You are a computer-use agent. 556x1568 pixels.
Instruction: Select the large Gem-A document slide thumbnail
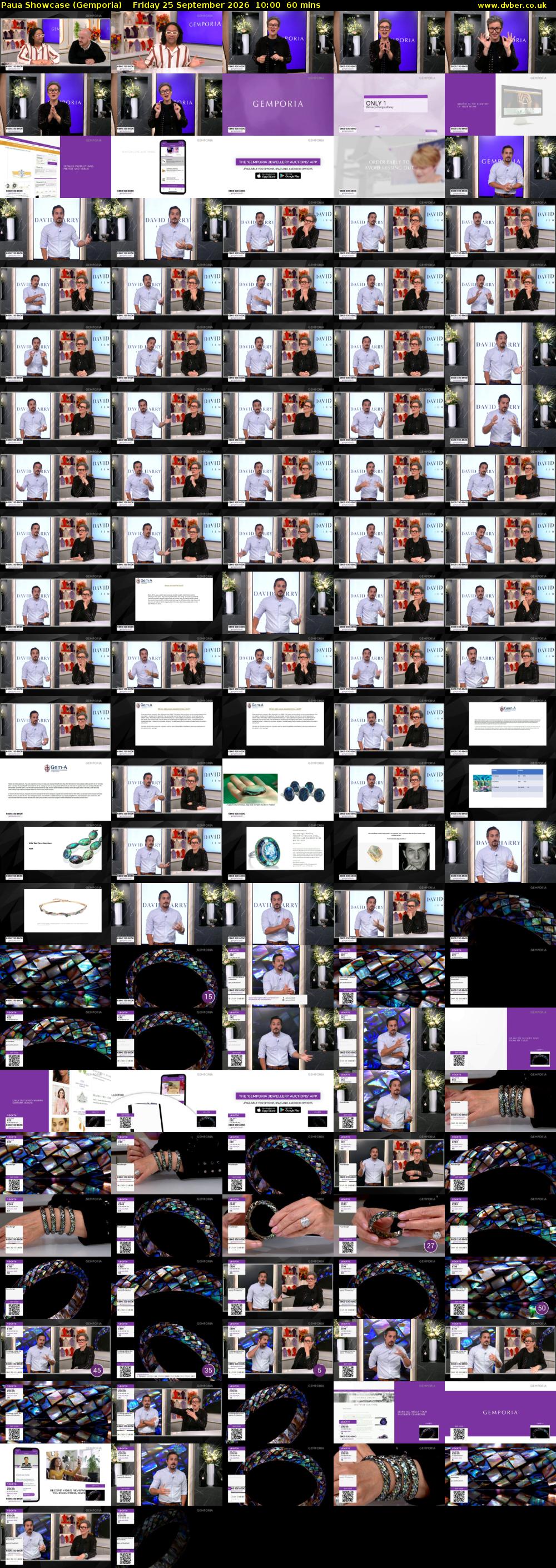click(x=56, y=790)
